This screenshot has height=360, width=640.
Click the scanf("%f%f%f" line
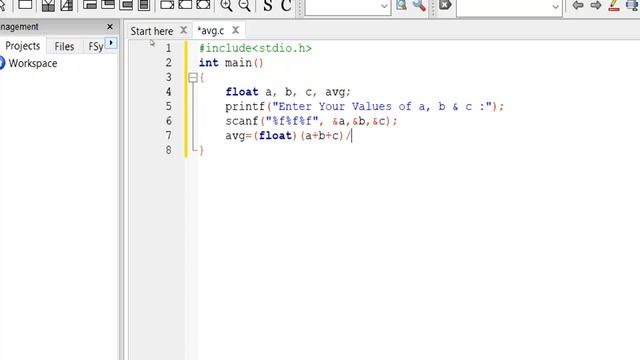311,121
